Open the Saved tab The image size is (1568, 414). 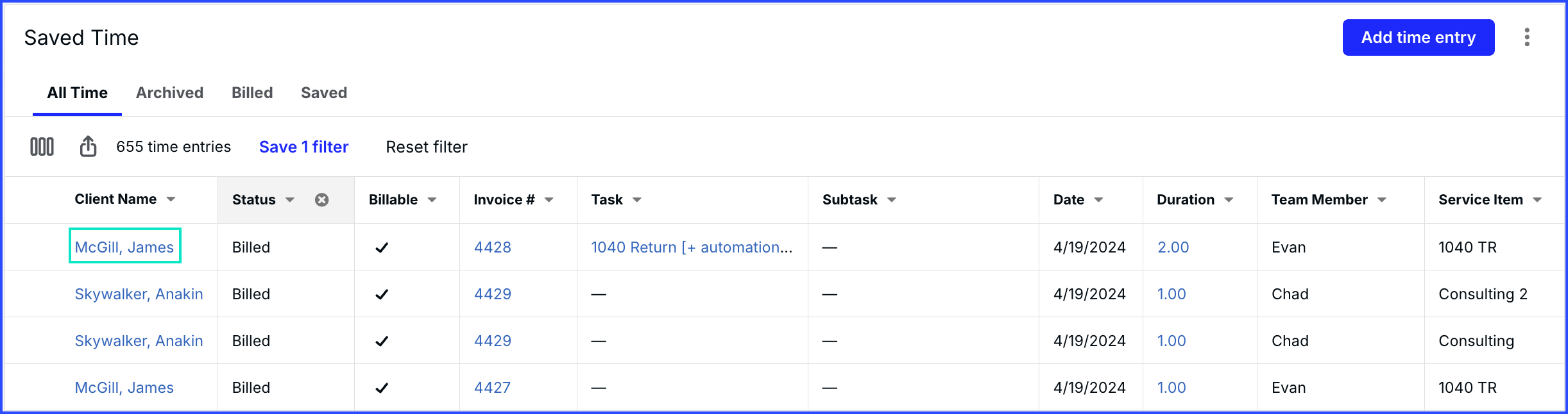pos(324,93)
